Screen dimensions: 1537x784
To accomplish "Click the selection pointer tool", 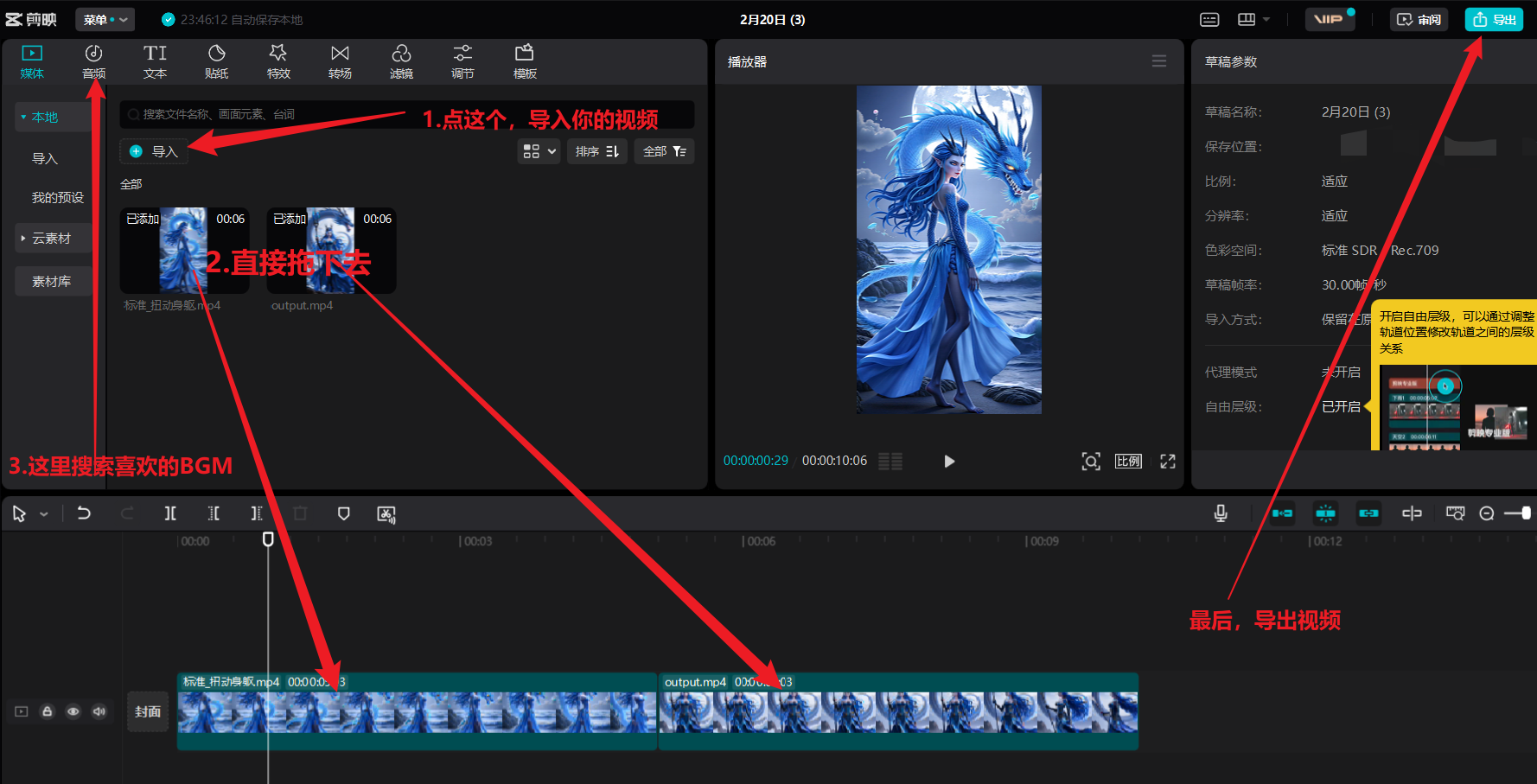I will click(19, 513).
